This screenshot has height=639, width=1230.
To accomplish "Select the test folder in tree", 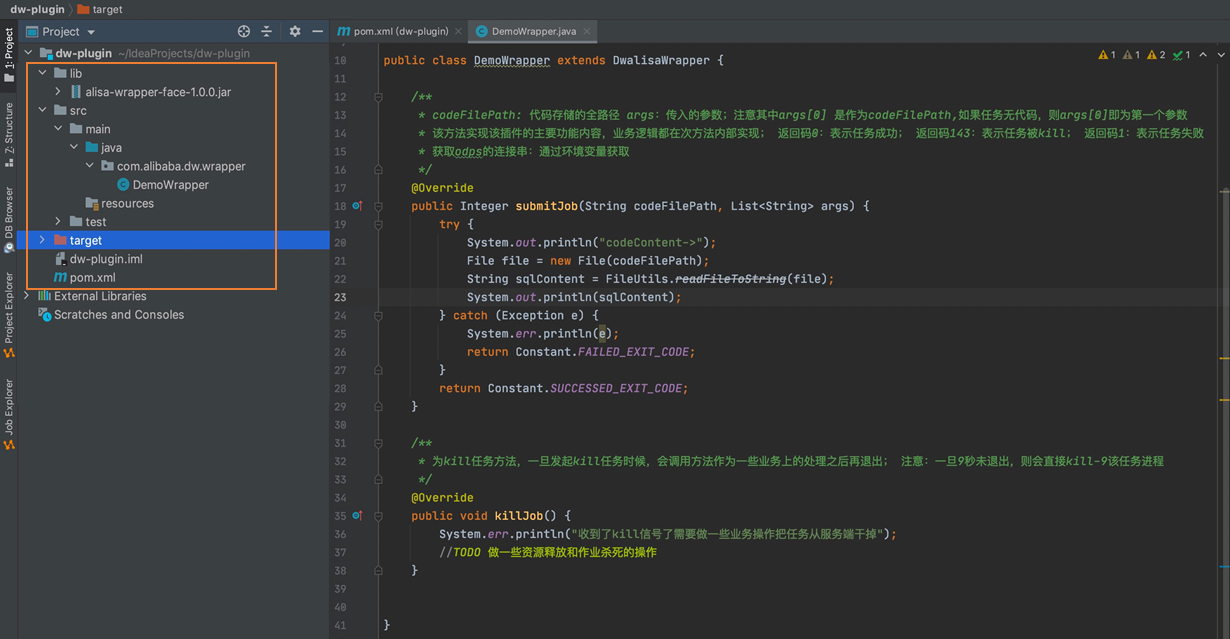I will coord(95,222).
